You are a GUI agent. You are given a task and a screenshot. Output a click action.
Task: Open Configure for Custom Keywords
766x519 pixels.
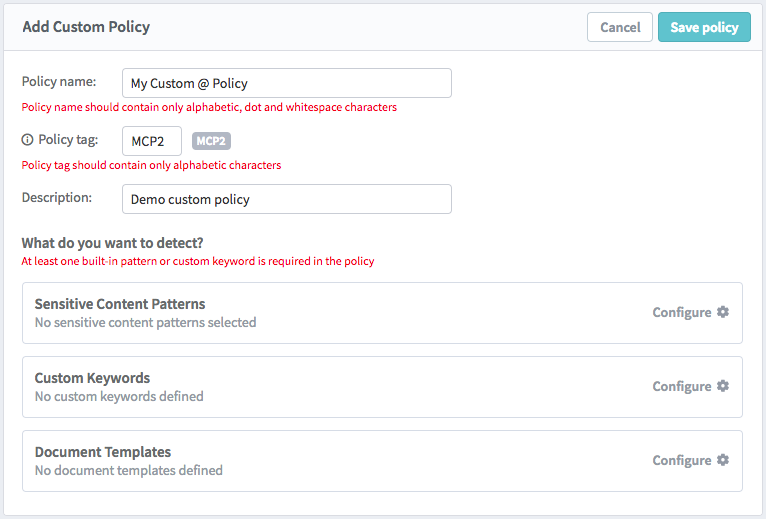[x=691, y=387]
